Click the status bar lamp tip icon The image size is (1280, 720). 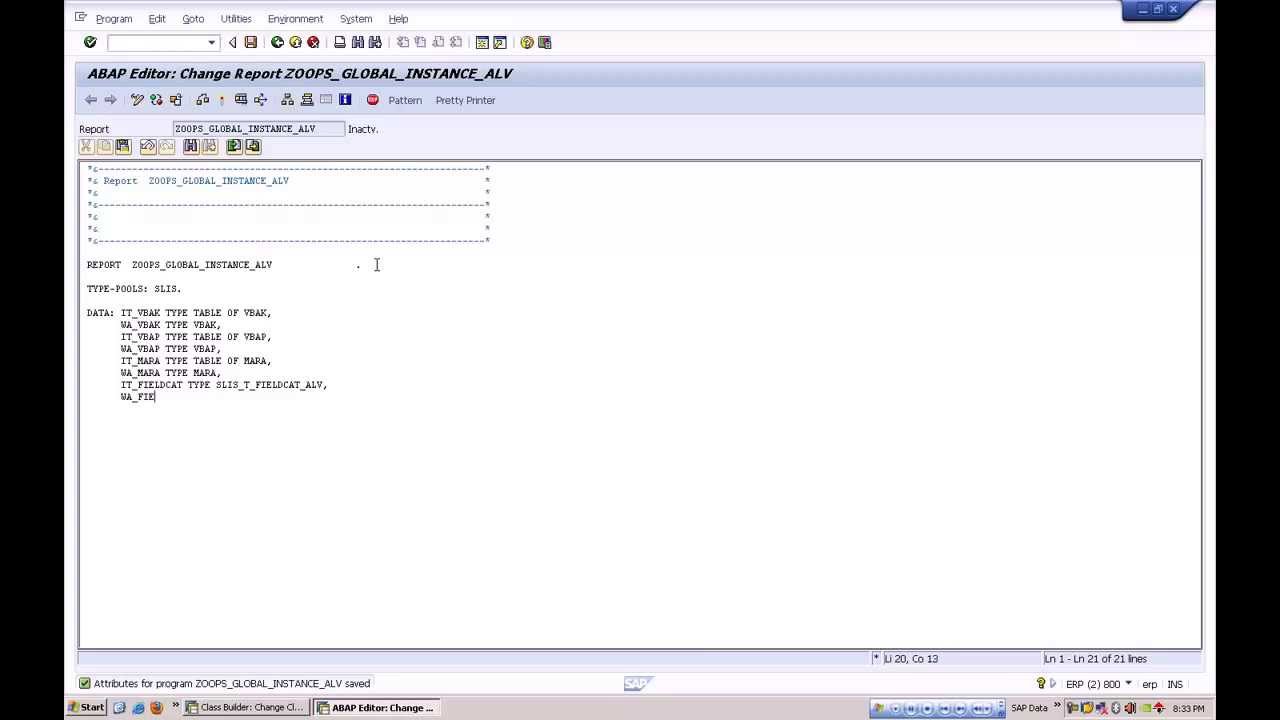pos(1040,684)
